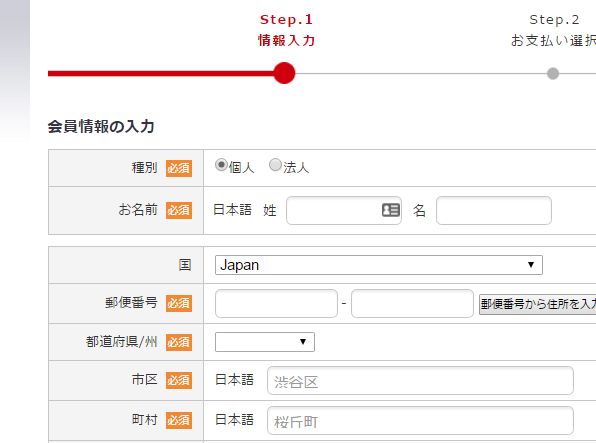Click the arrow on the 国 selector

click(531, 265)
